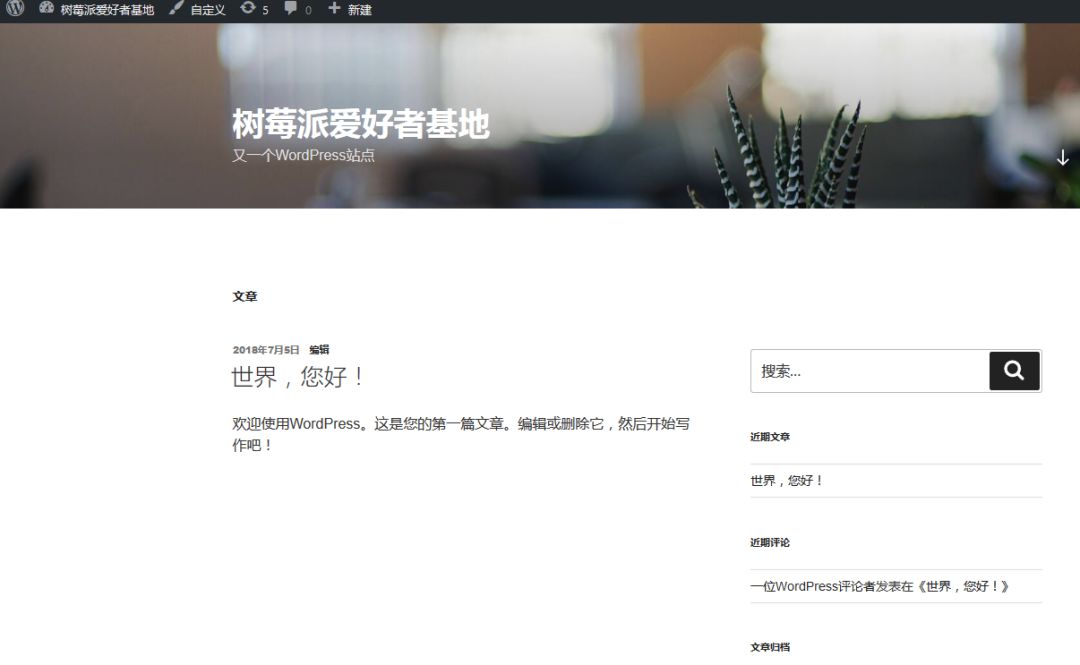Open the post title 世界，您好！

(x=298, y=376)
